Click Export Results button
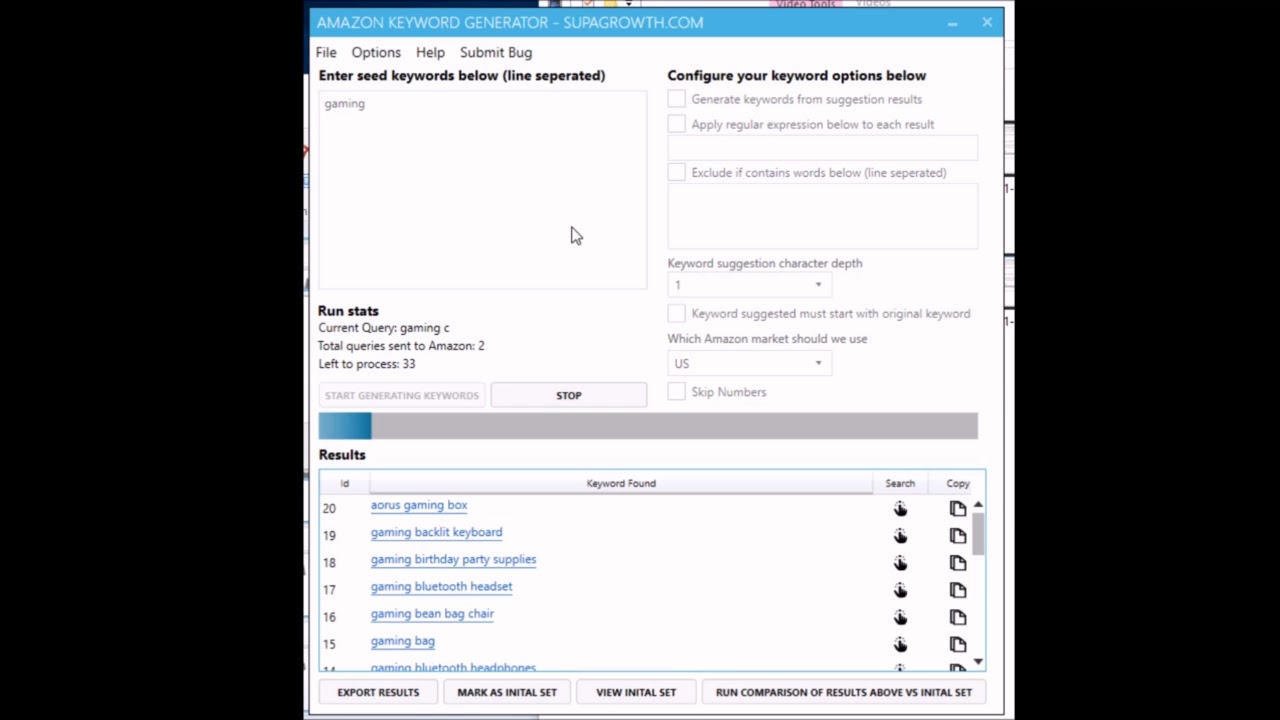This screenshot has width=1280, height=720. 378,692
